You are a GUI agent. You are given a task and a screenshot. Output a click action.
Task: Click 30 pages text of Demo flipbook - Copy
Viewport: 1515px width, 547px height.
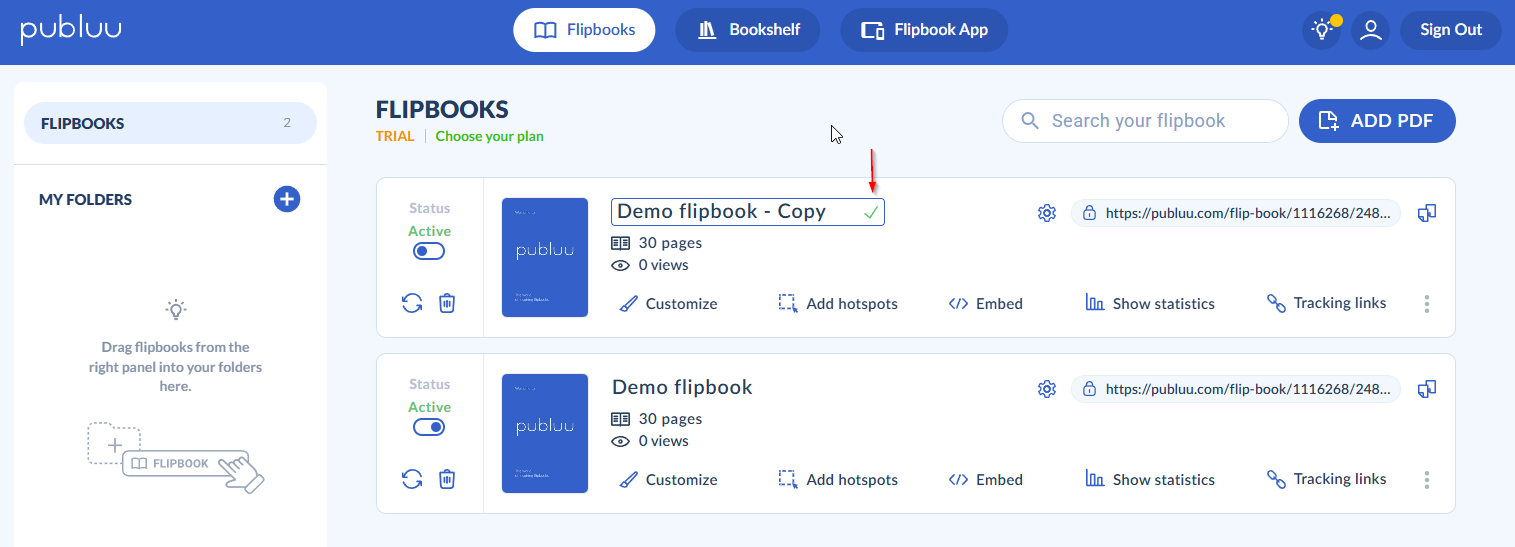click(x=670, y=243)
